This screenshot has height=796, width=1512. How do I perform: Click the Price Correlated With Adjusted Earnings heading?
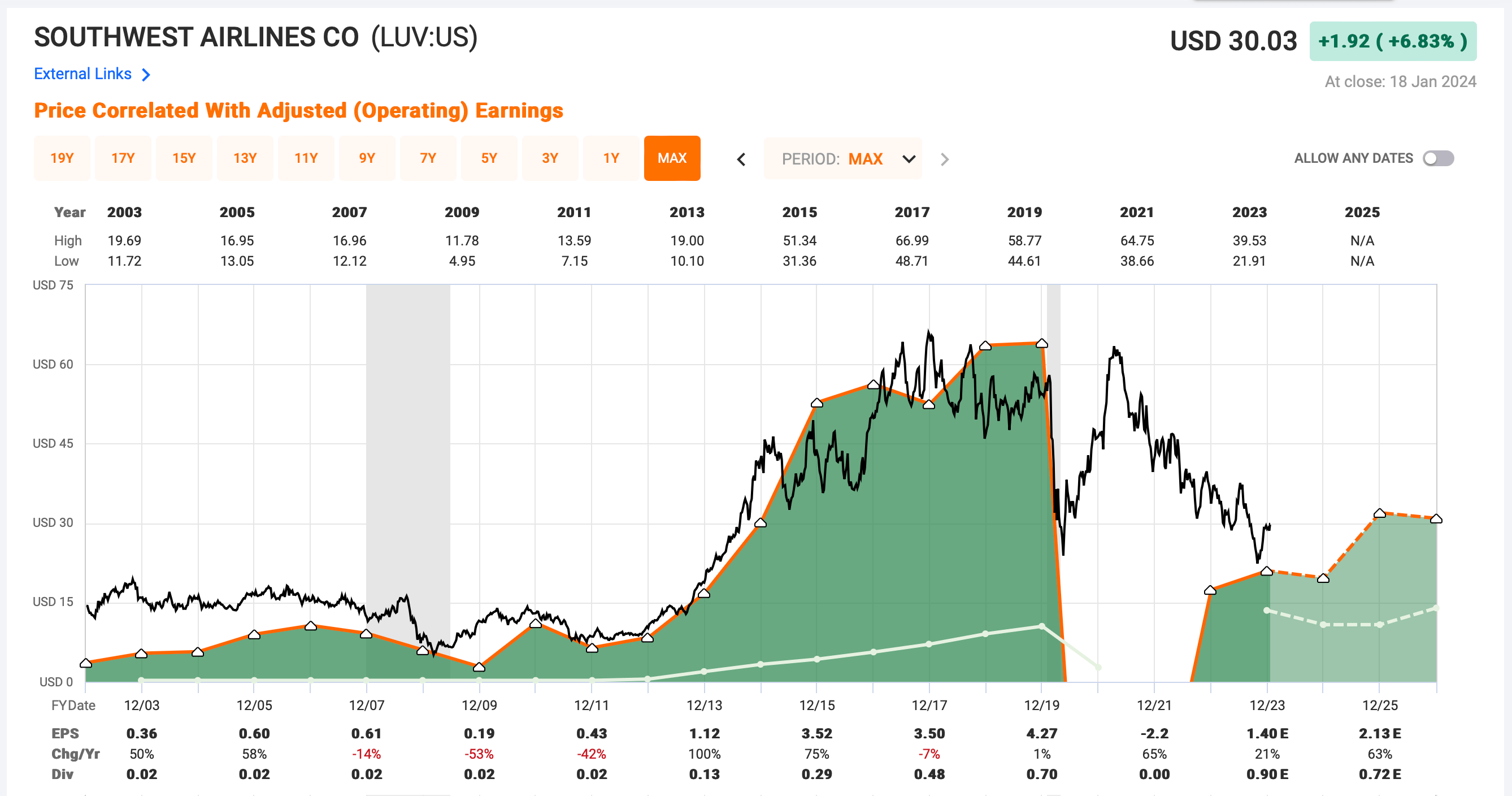pyautogui.click(x=298, y=110)
